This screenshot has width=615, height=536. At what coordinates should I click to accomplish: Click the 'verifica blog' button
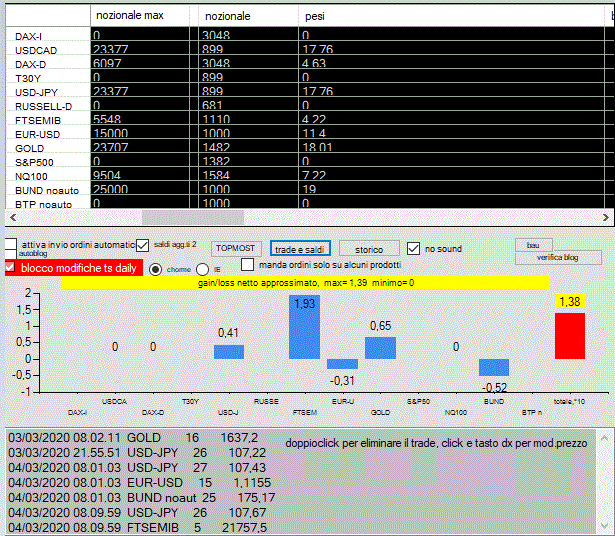(558, 257)
